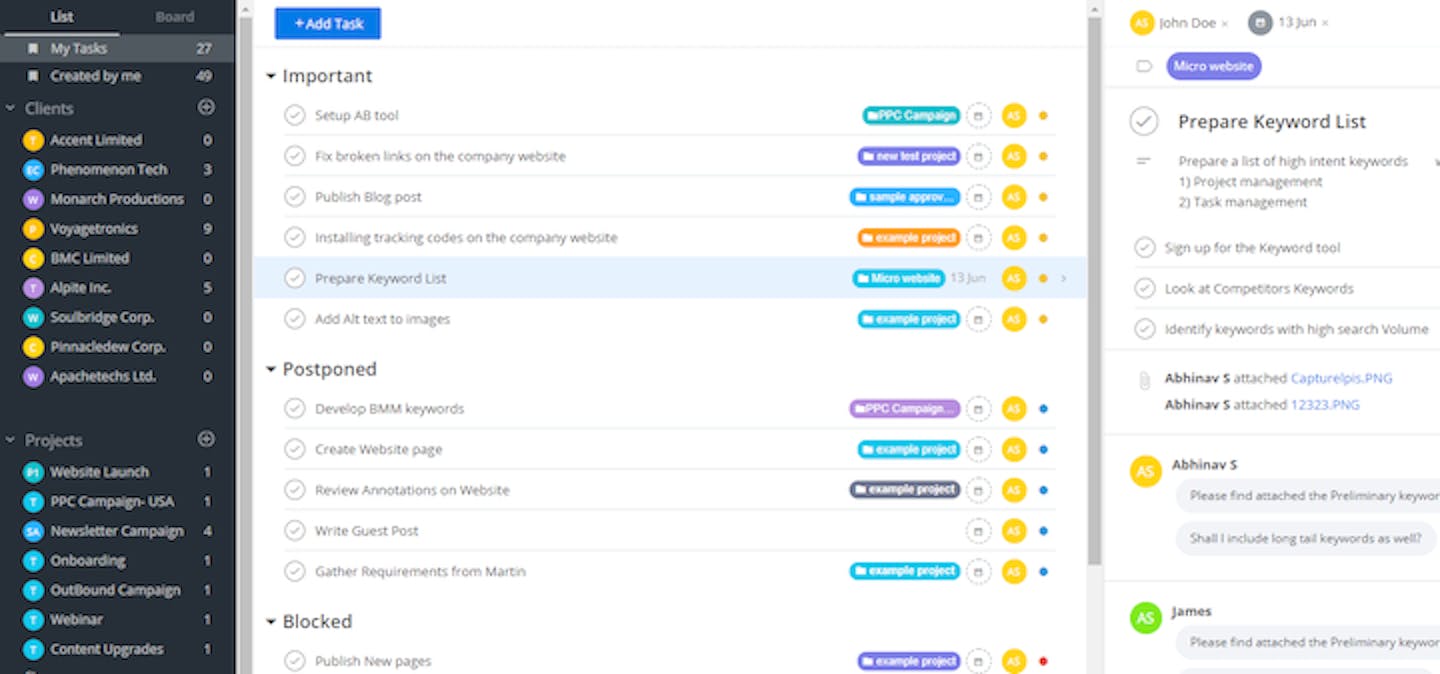Switch to the Board view tab
Screen dimensions: 1440x674
click(x=175, y=17)
